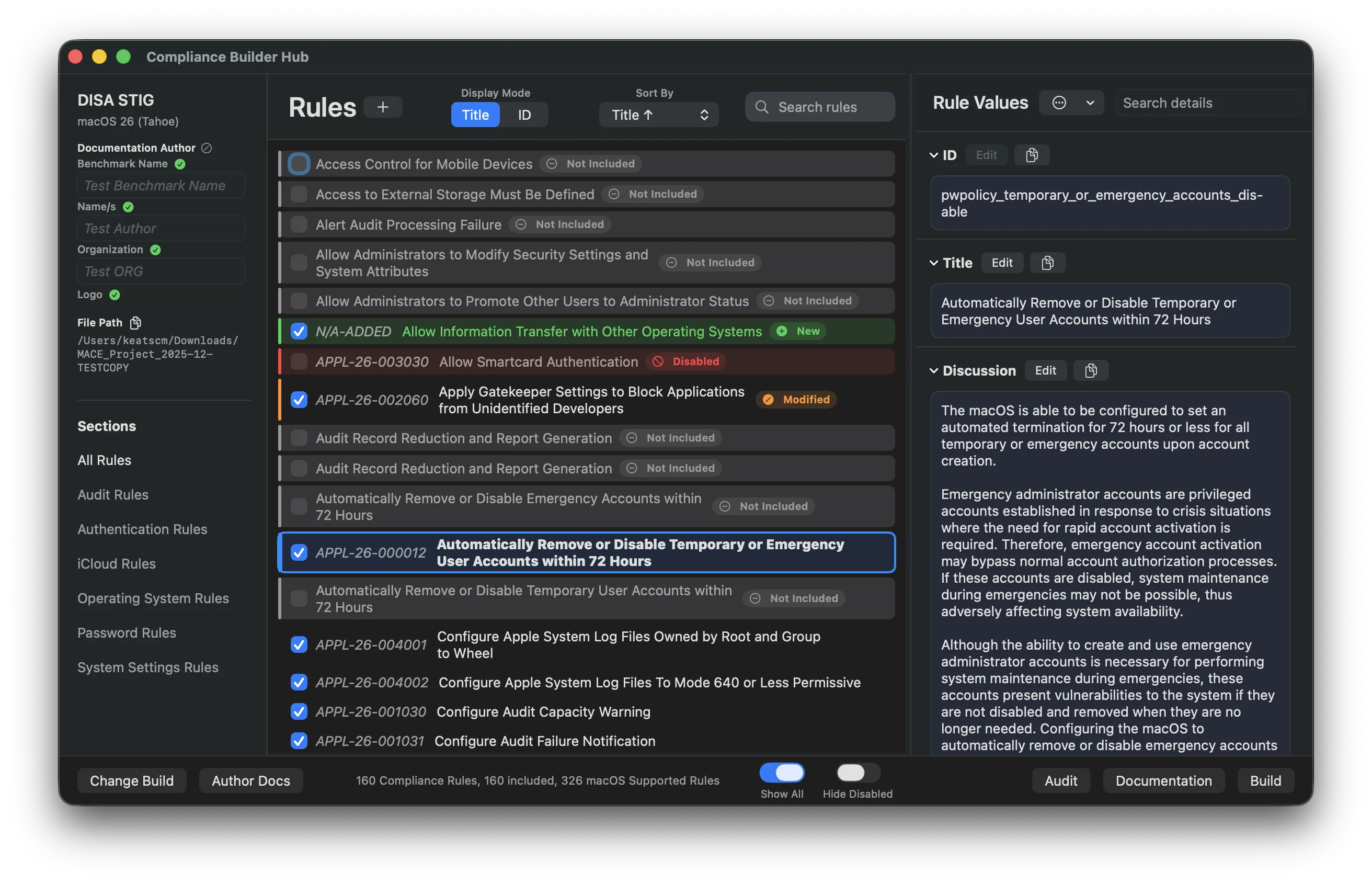Click the edit icon next to Documentation Author

pos(207,148)
